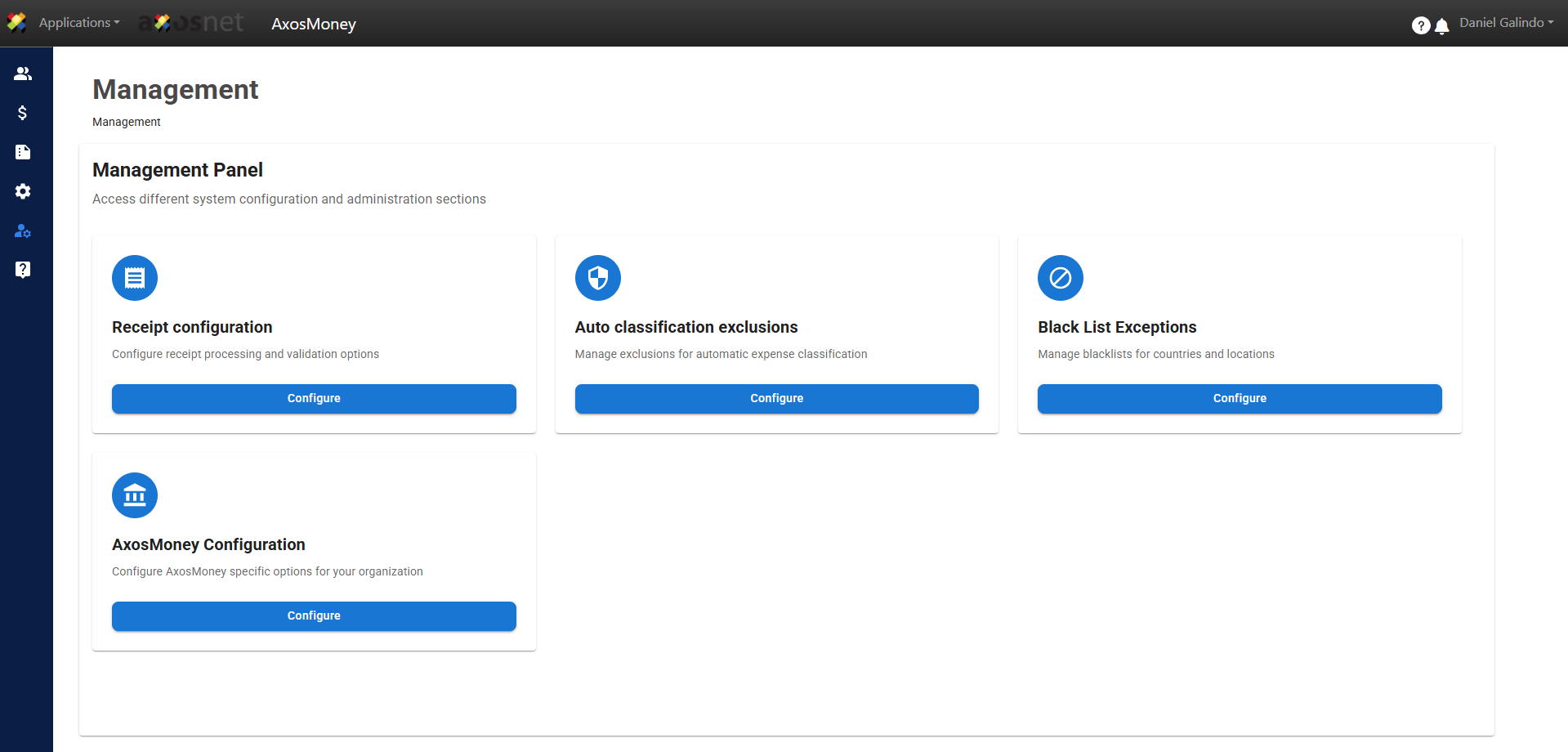Click the help circle icon in header
Viewport: 1568px width, 752px height.
(x=1420, y=25)
